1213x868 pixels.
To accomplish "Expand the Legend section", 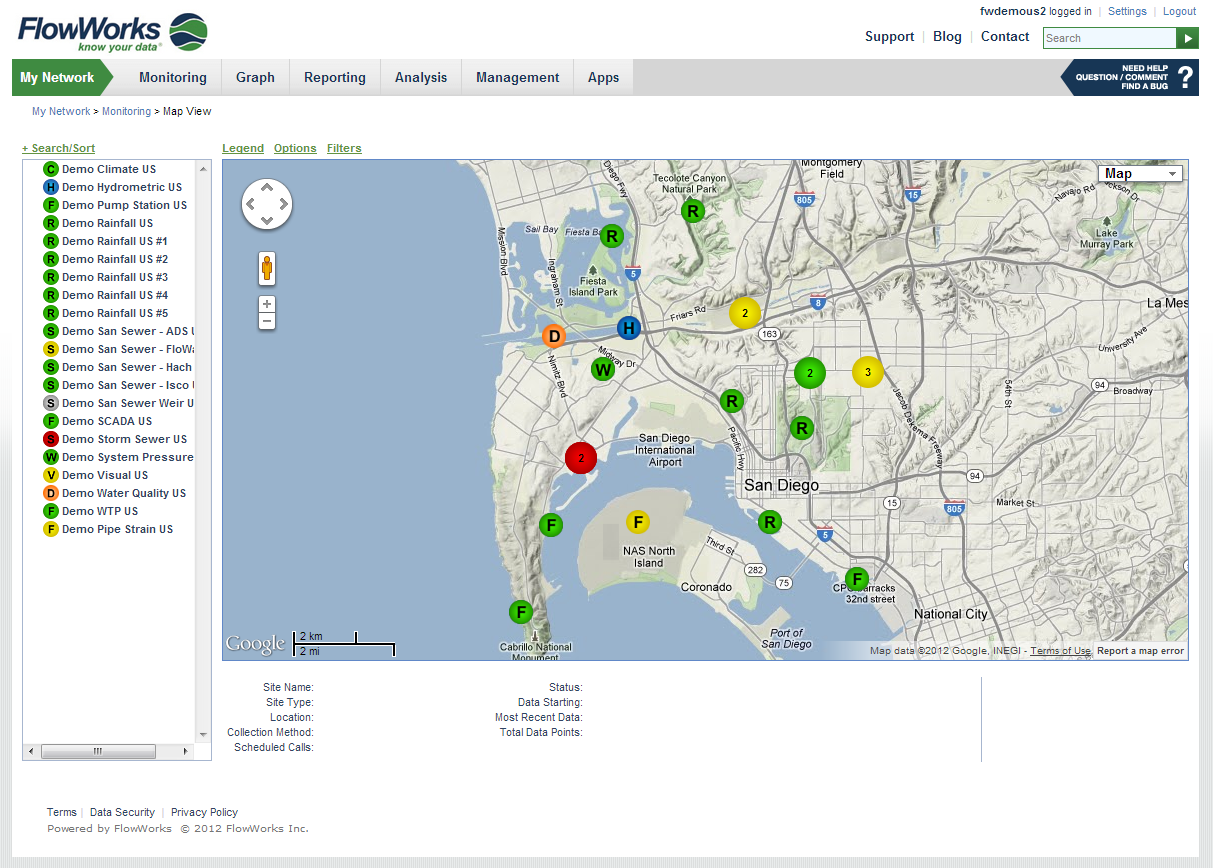I will (x=243, y=148).
